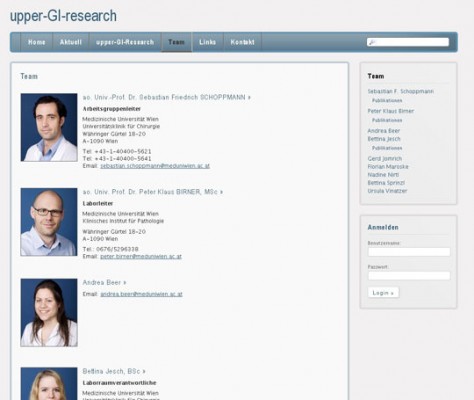474x400 pixels.
Task: Click the Login button
Action: coord(383,293)
